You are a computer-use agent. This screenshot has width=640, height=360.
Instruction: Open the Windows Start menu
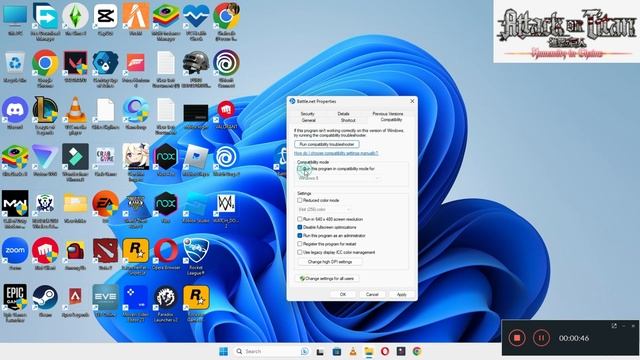click(x=223, y=351)
